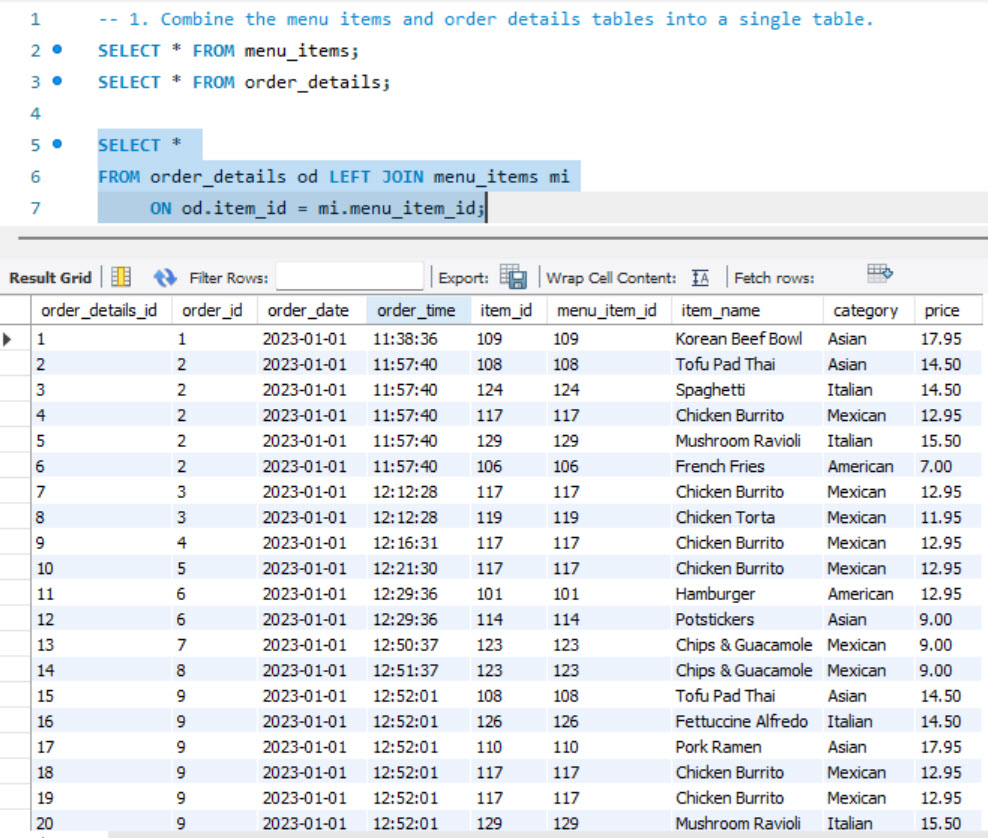
Task: Sort by the order_details_id column header
Action: pos(99,311)
